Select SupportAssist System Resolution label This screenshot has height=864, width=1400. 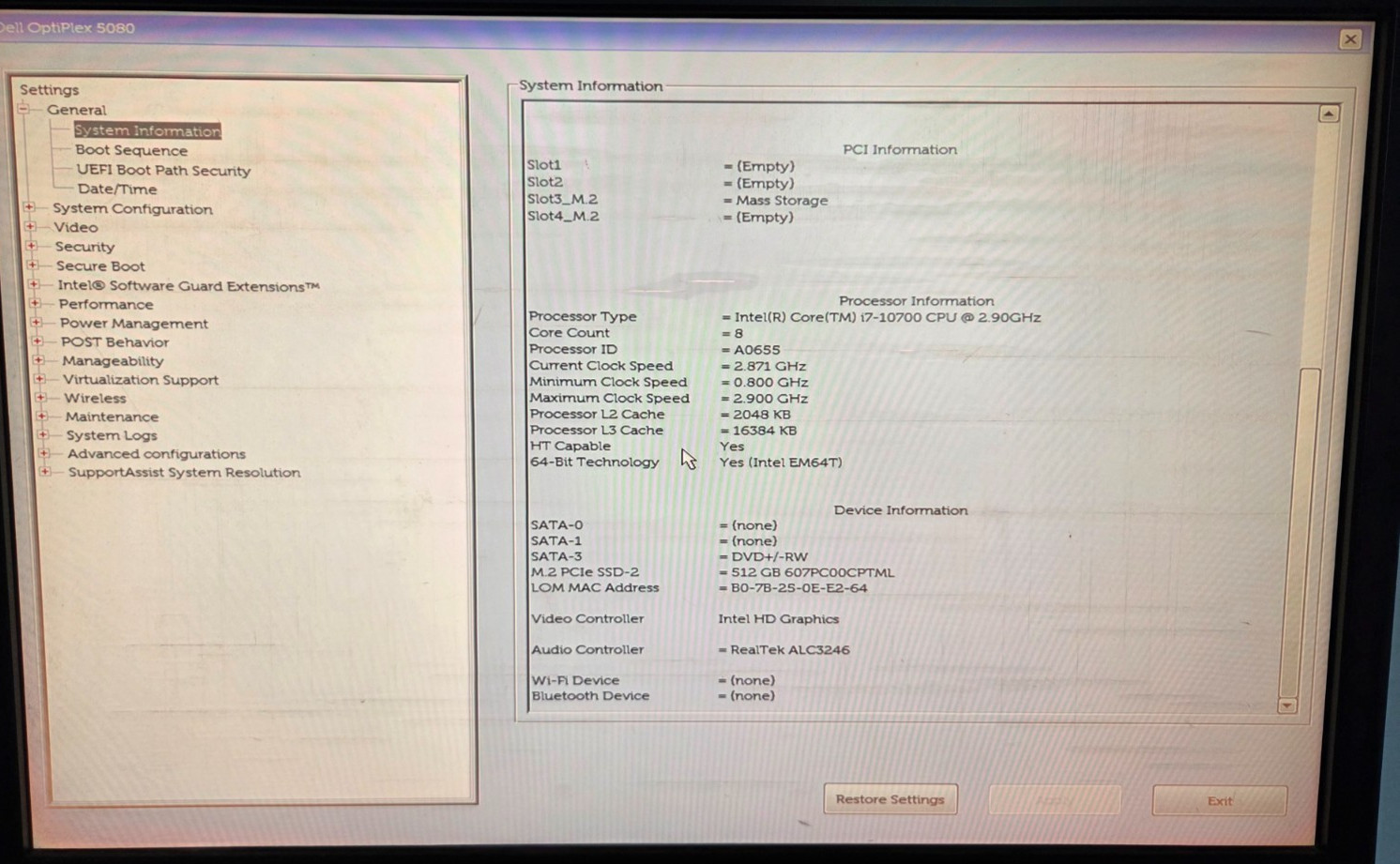(x=184, y=473)
